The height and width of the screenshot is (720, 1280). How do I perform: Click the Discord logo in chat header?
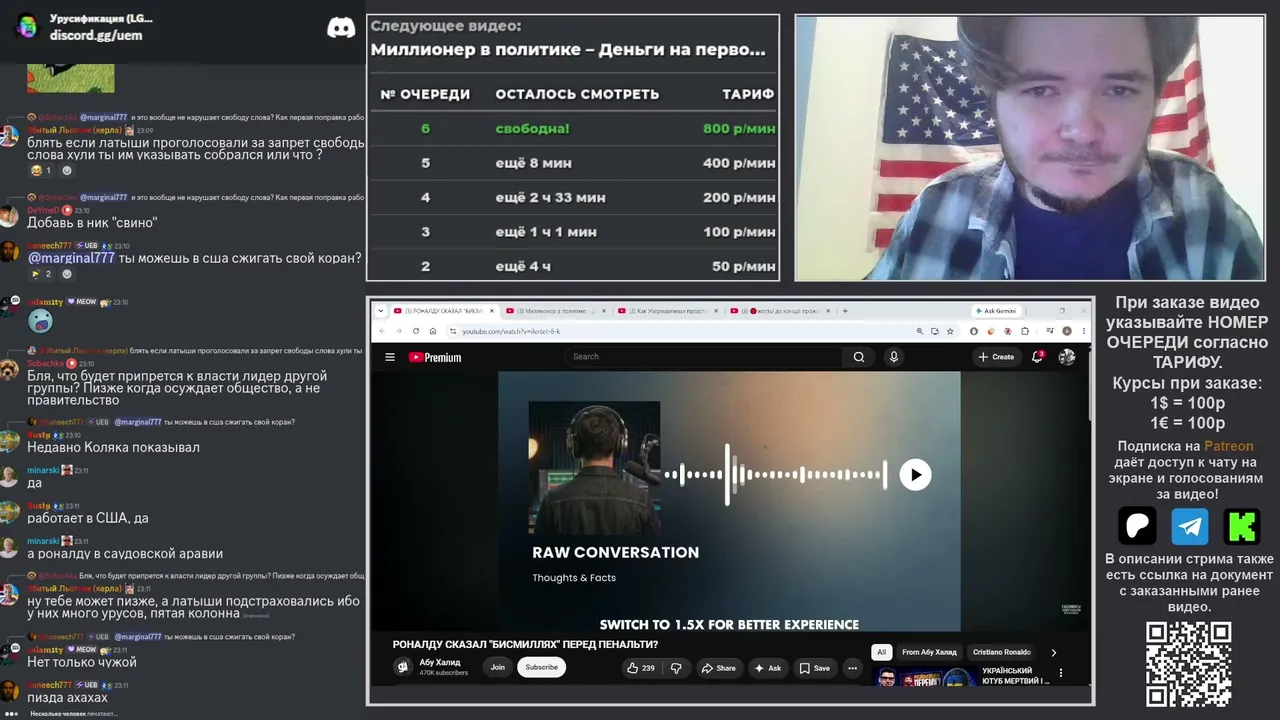tap(341, 28)
